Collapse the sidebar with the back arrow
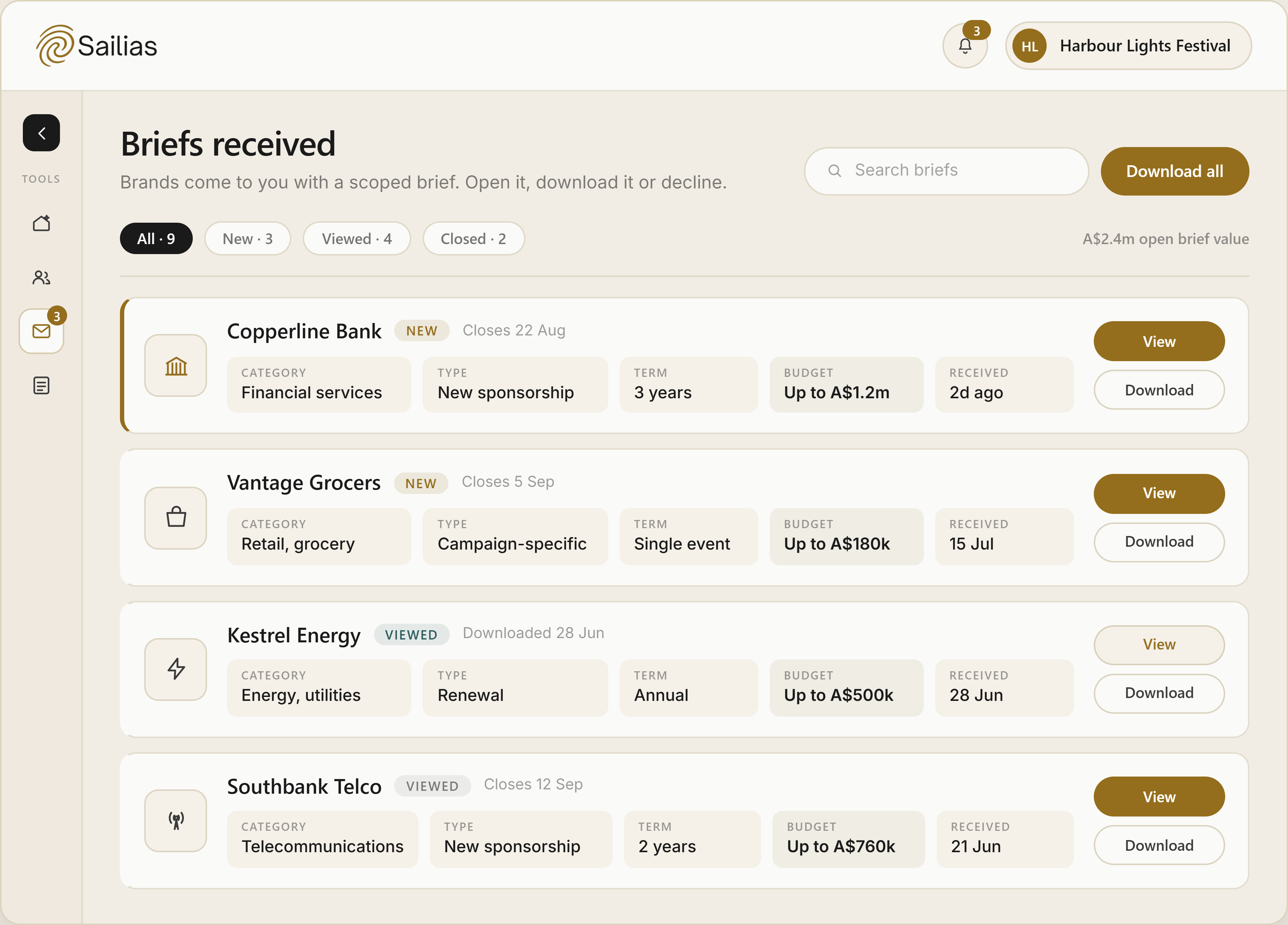 coord(41,133)
